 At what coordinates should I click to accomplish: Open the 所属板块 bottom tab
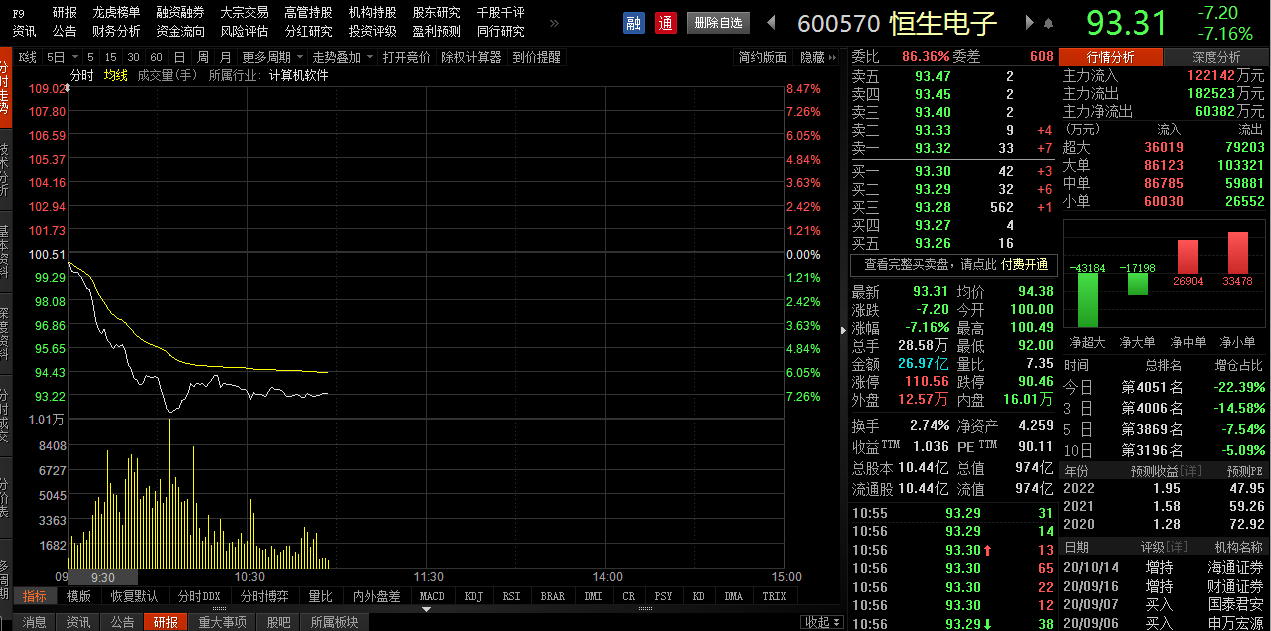pyautogui.click(x=334, y=622)
